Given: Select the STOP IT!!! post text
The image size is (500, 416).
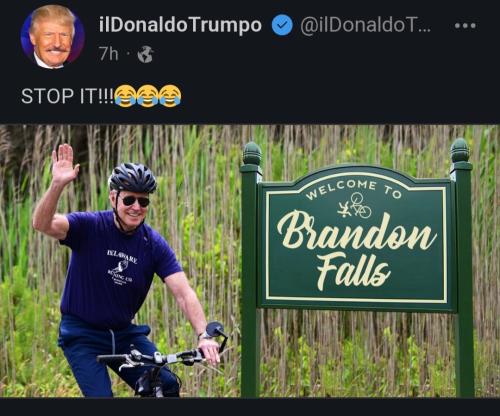Looking at the screenshot, I should pos(67,96).
